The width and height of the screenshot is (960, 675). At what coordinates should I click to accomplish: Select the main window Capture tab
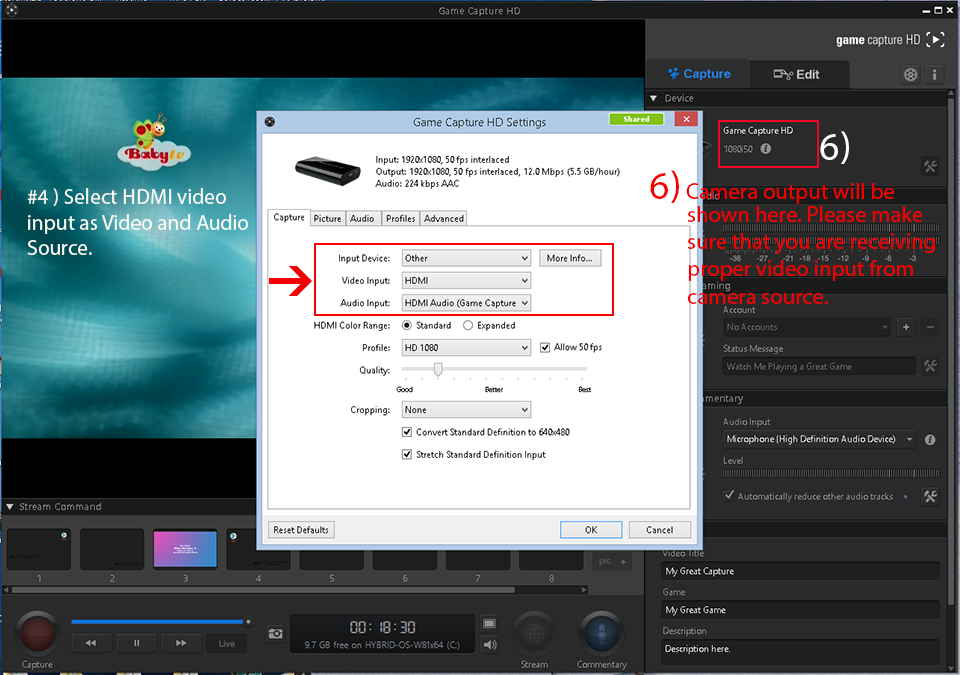698,75
